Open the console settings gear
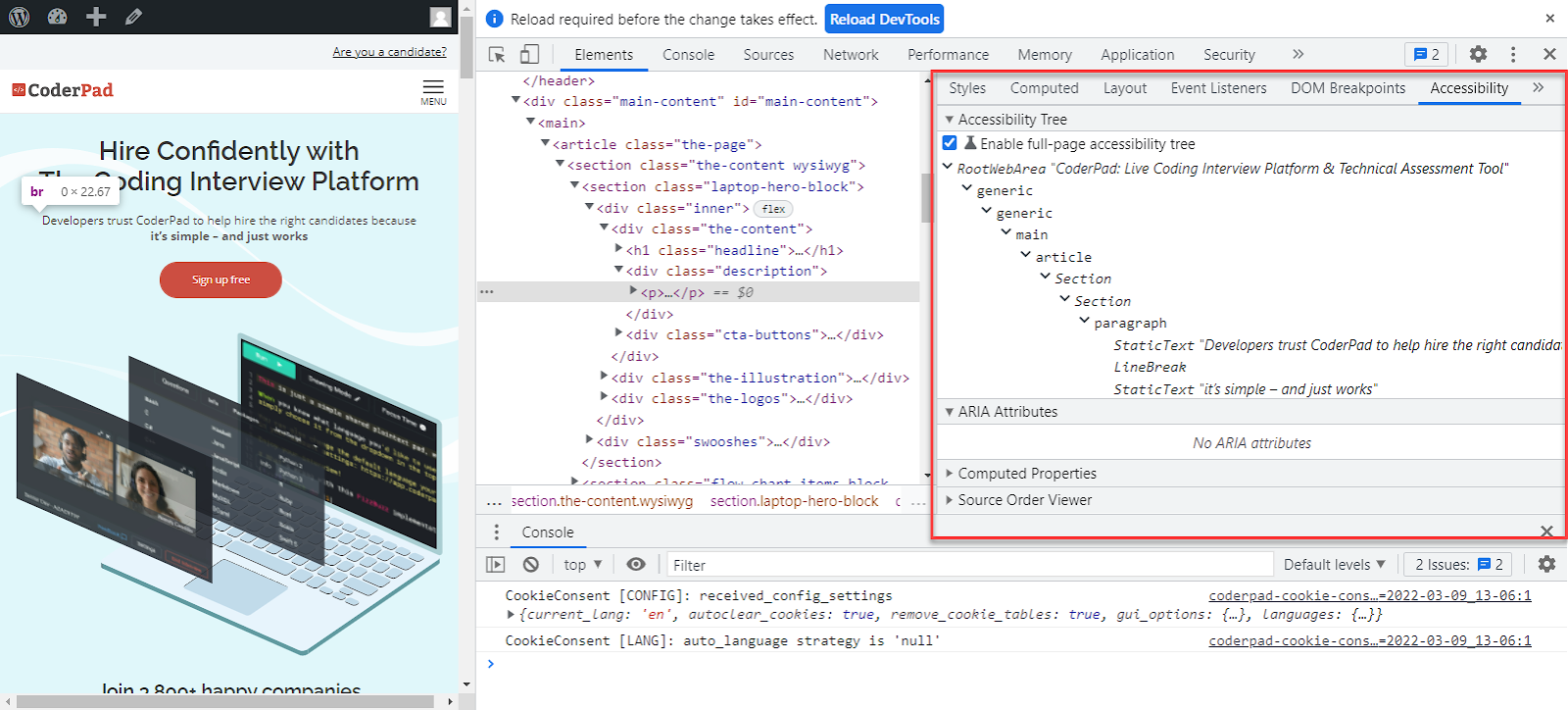The width and height of the screenshot is (1568, 710). point(1546,565)
